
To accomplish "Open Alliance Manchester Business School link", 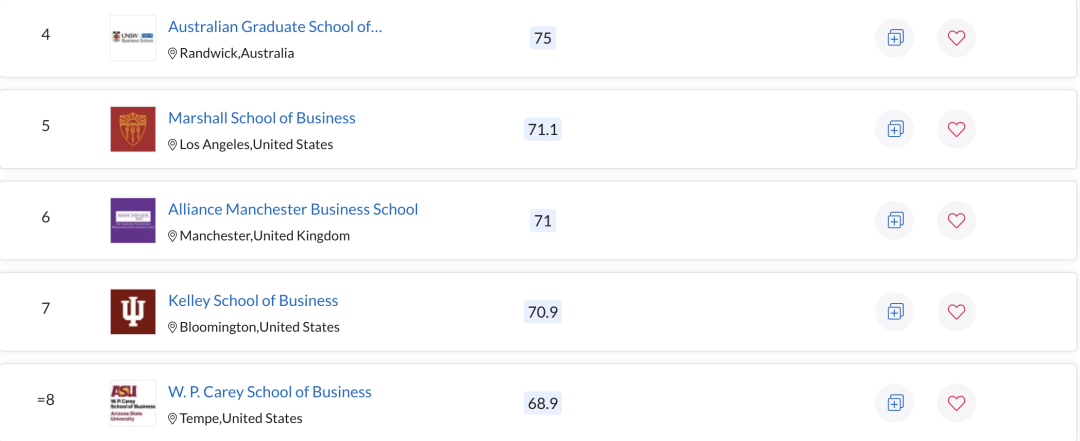I will pyautogui.click(x=293, y=209).
